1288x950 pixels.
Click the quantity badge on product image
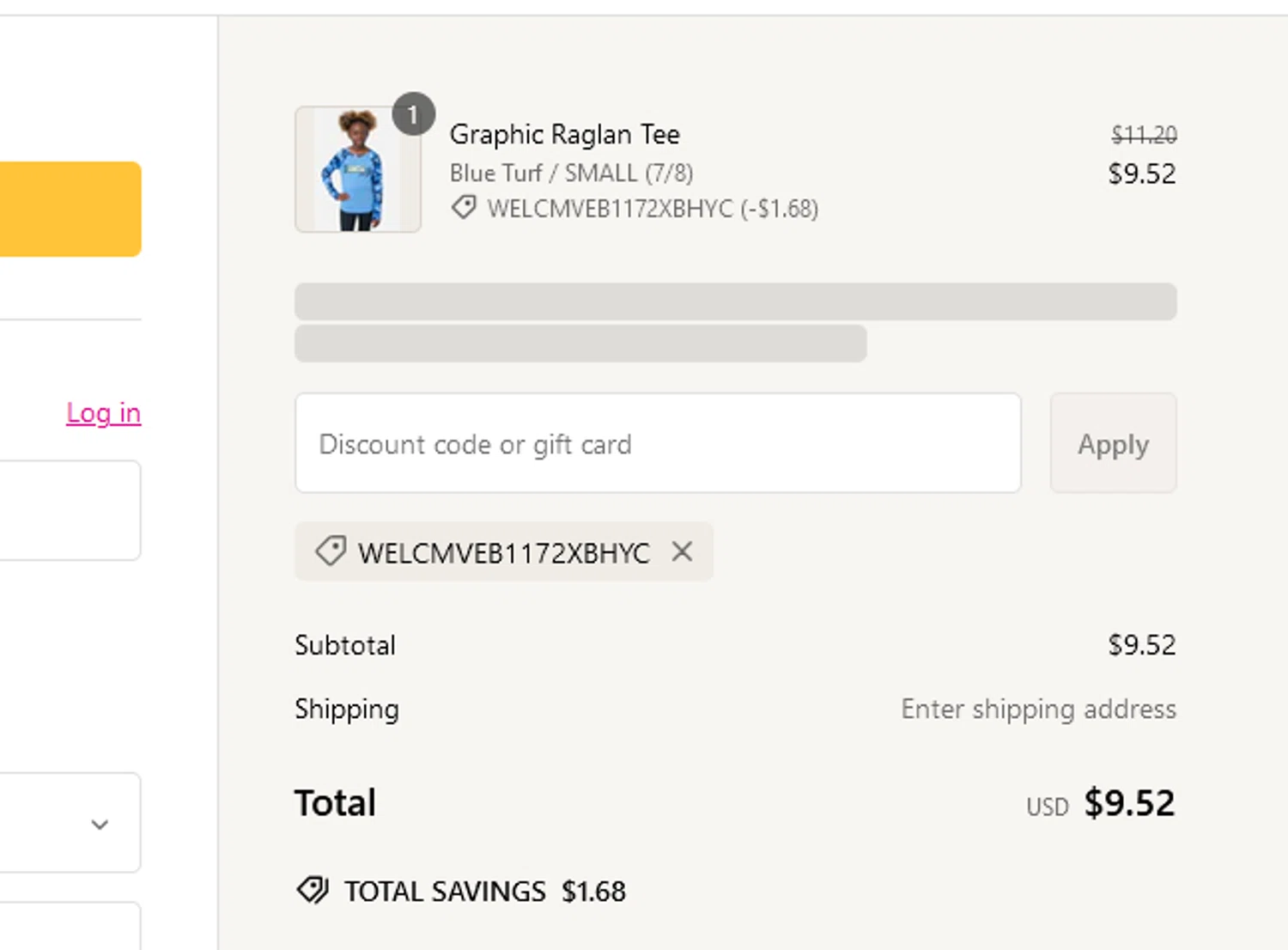(x=413, y=114)
